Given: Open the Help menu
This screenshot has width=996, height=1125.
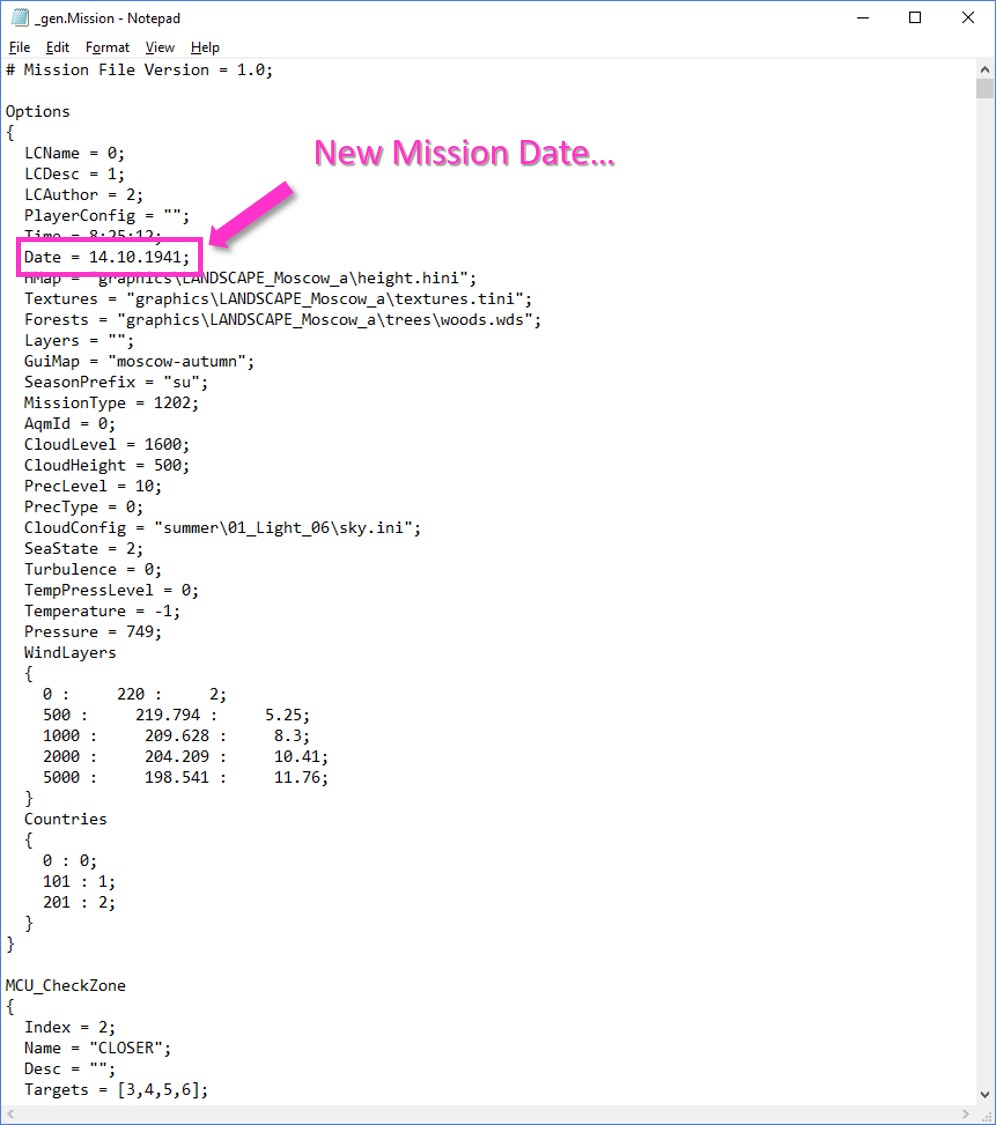Looking at the screenshot, I should pos(205,47).
